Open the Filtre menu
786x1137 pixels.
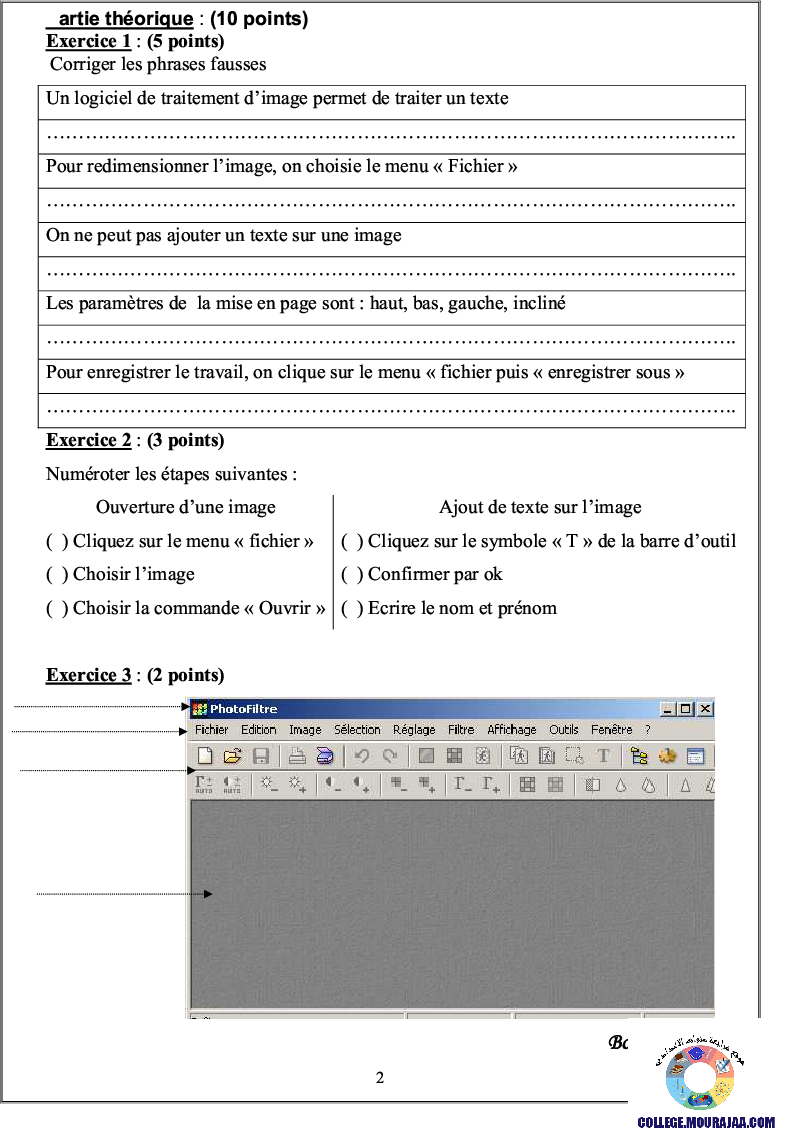pos(461,730)
